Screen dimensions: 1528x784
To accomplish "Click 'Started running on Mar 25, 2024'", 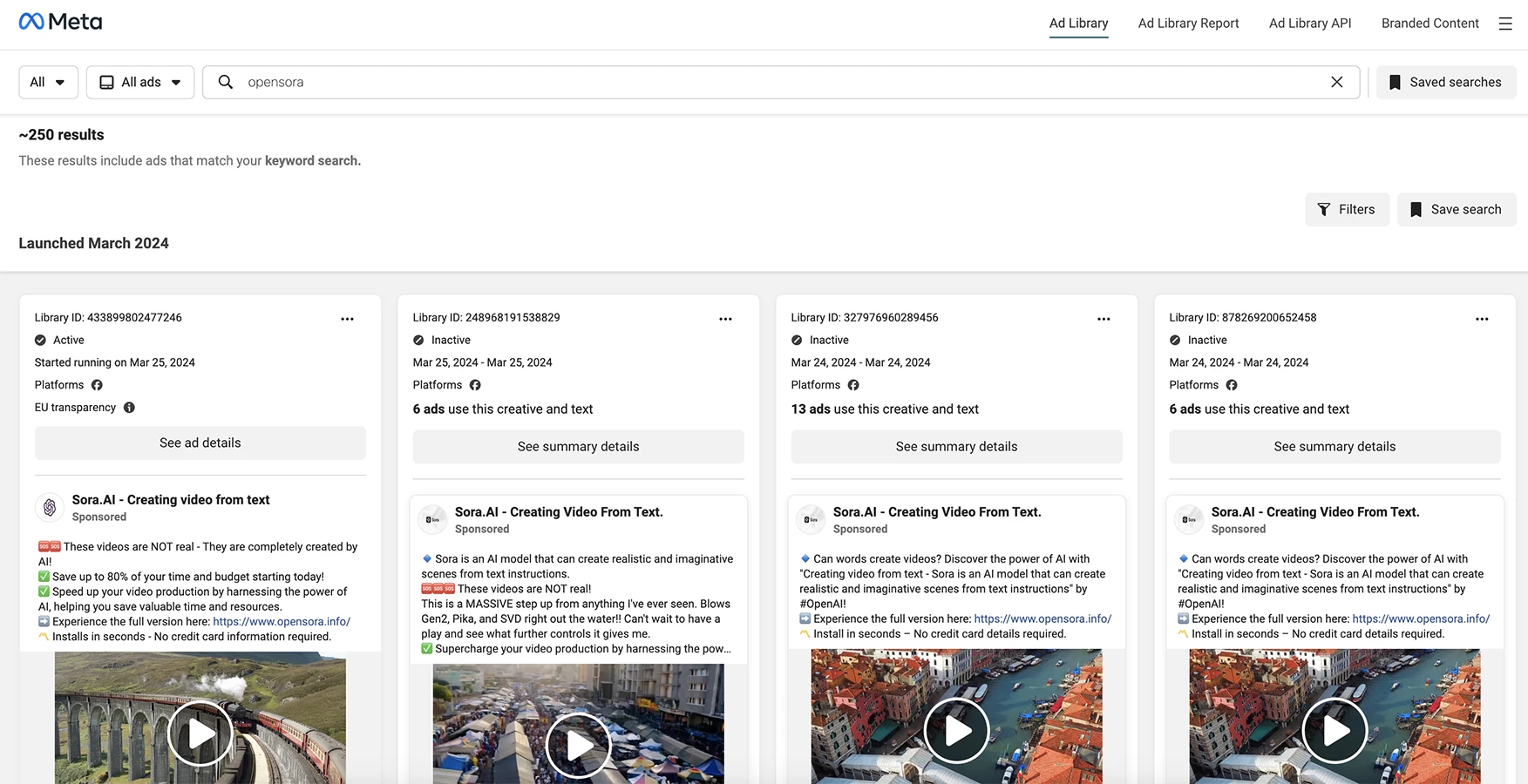I will pyautogui.click(x=114, y=363).
